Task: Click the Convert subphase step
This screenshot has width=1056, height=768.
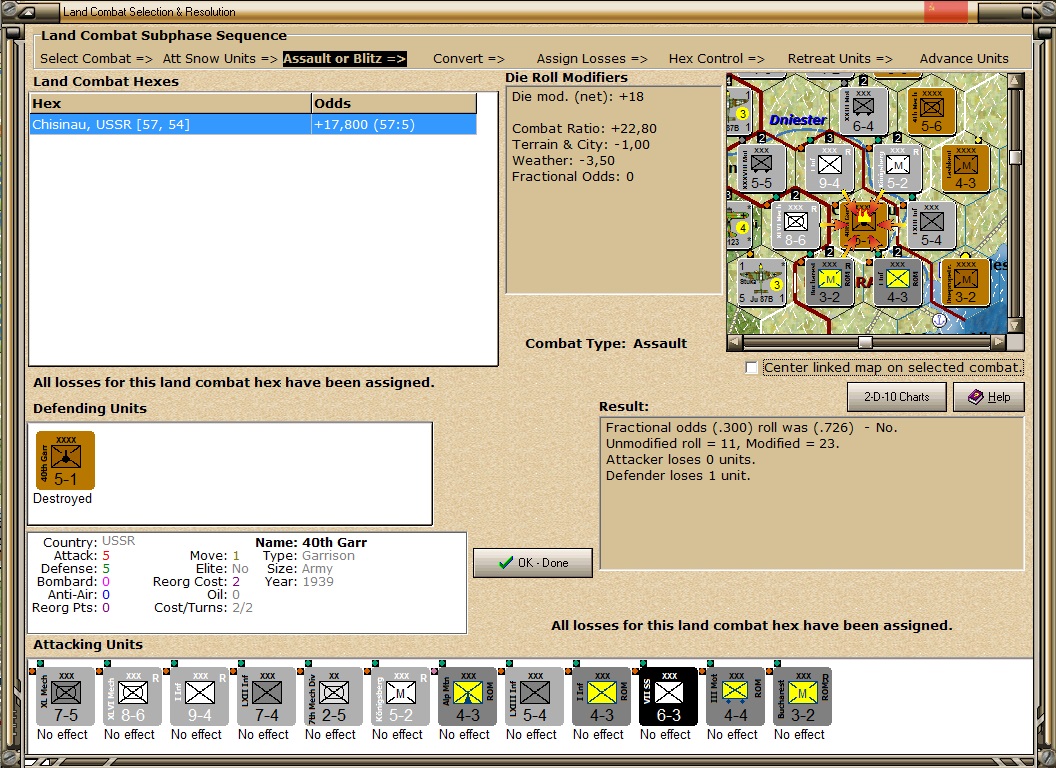Action: click(469, 59)
